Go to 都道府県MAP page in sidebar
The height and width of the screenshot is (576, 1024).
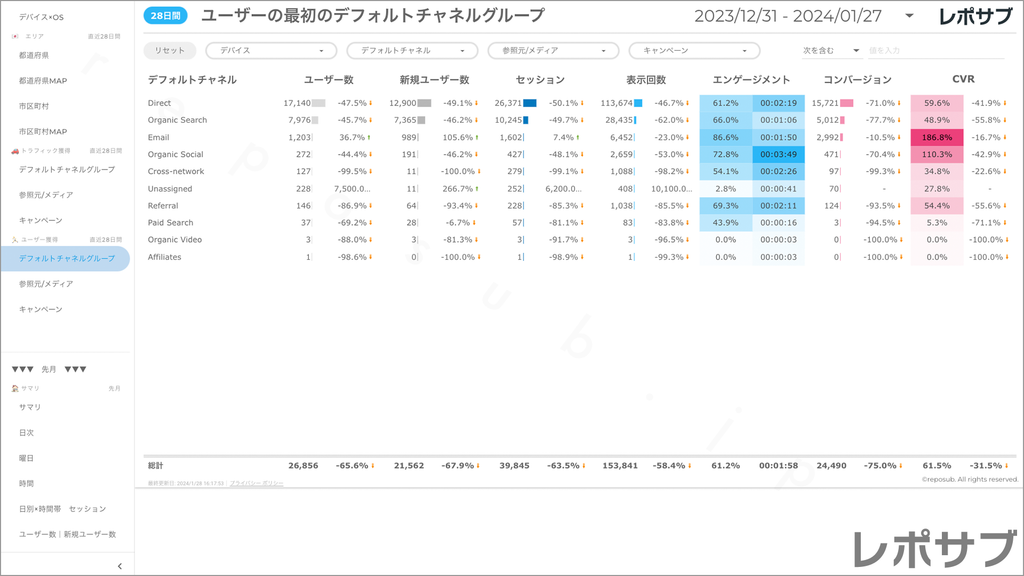click(42, 81)
